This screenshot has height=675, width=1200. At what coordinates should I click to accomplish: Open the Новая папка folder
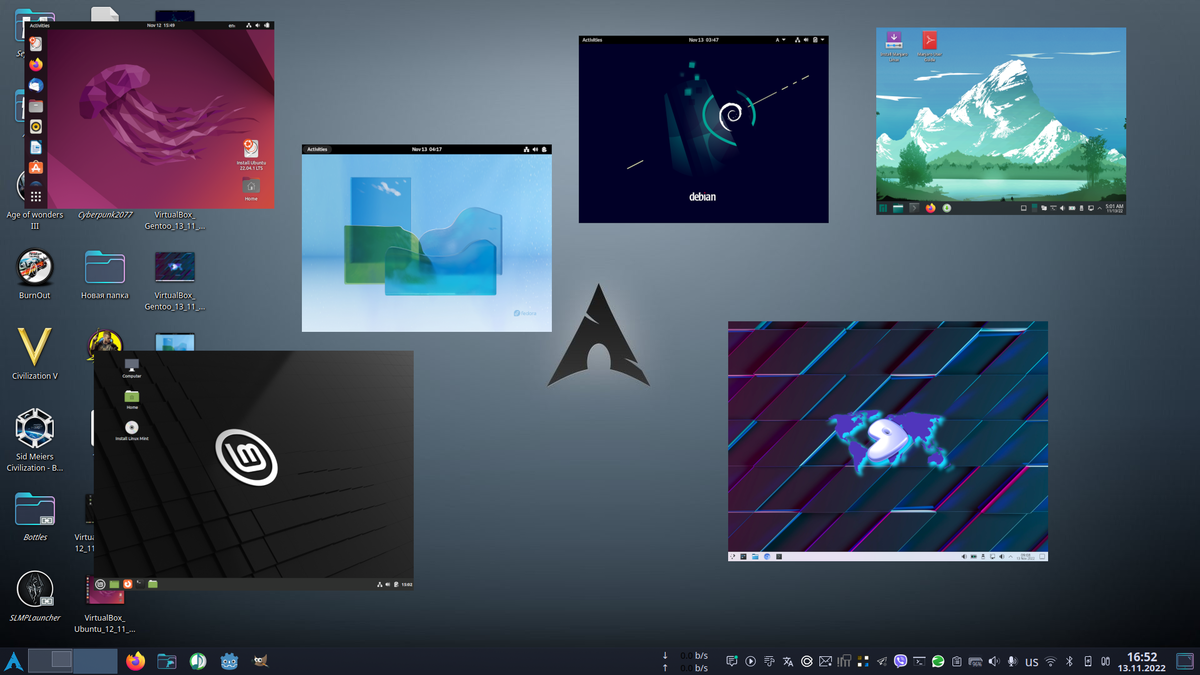tap(105, 274)
